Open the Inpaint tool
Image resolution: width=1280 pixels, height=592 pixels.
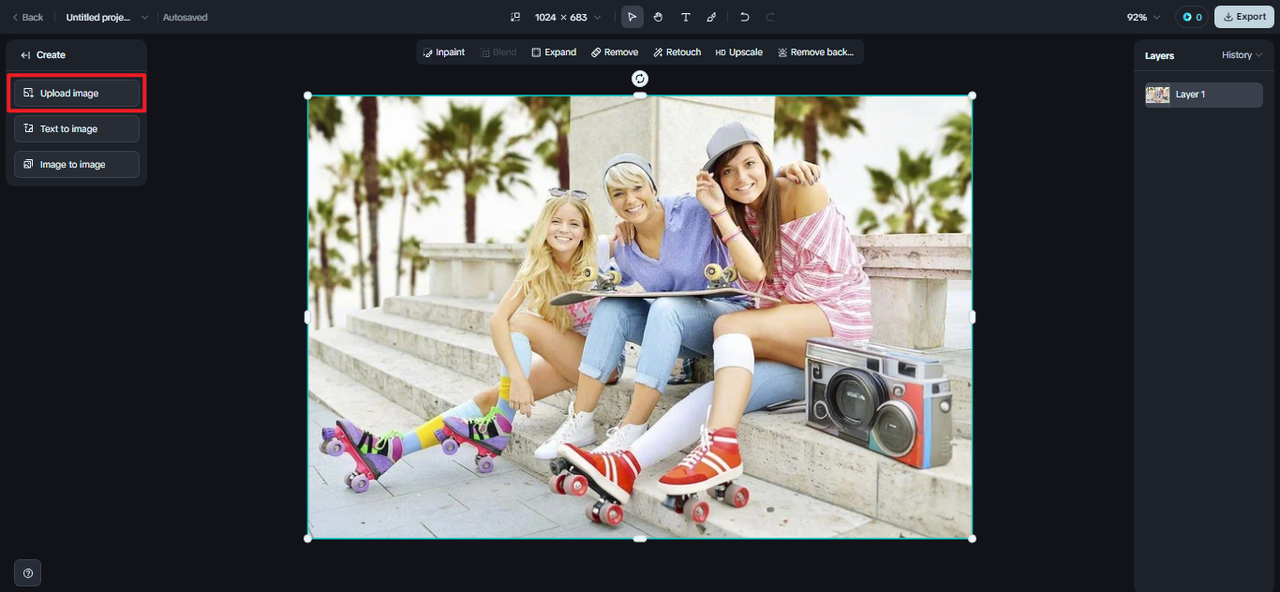click(444, 52)
